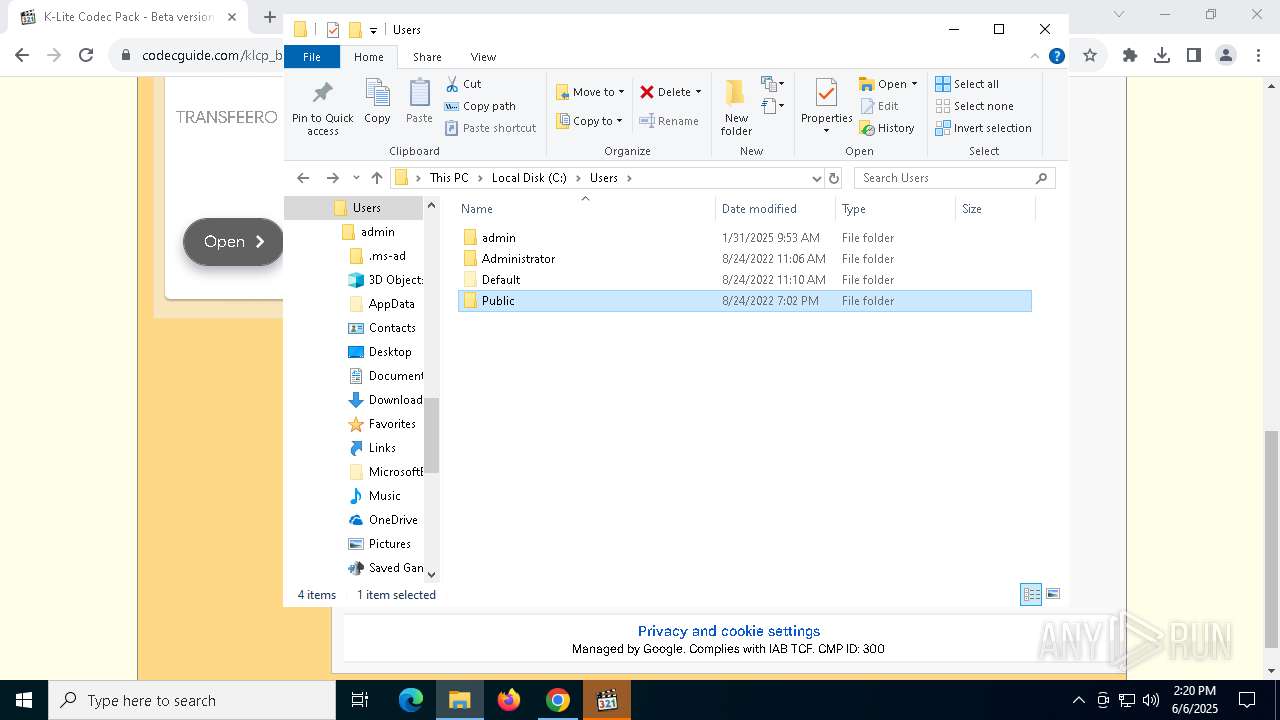Click the Copy ribbon button
1280x720 pixels.
(x=377, y=102)
